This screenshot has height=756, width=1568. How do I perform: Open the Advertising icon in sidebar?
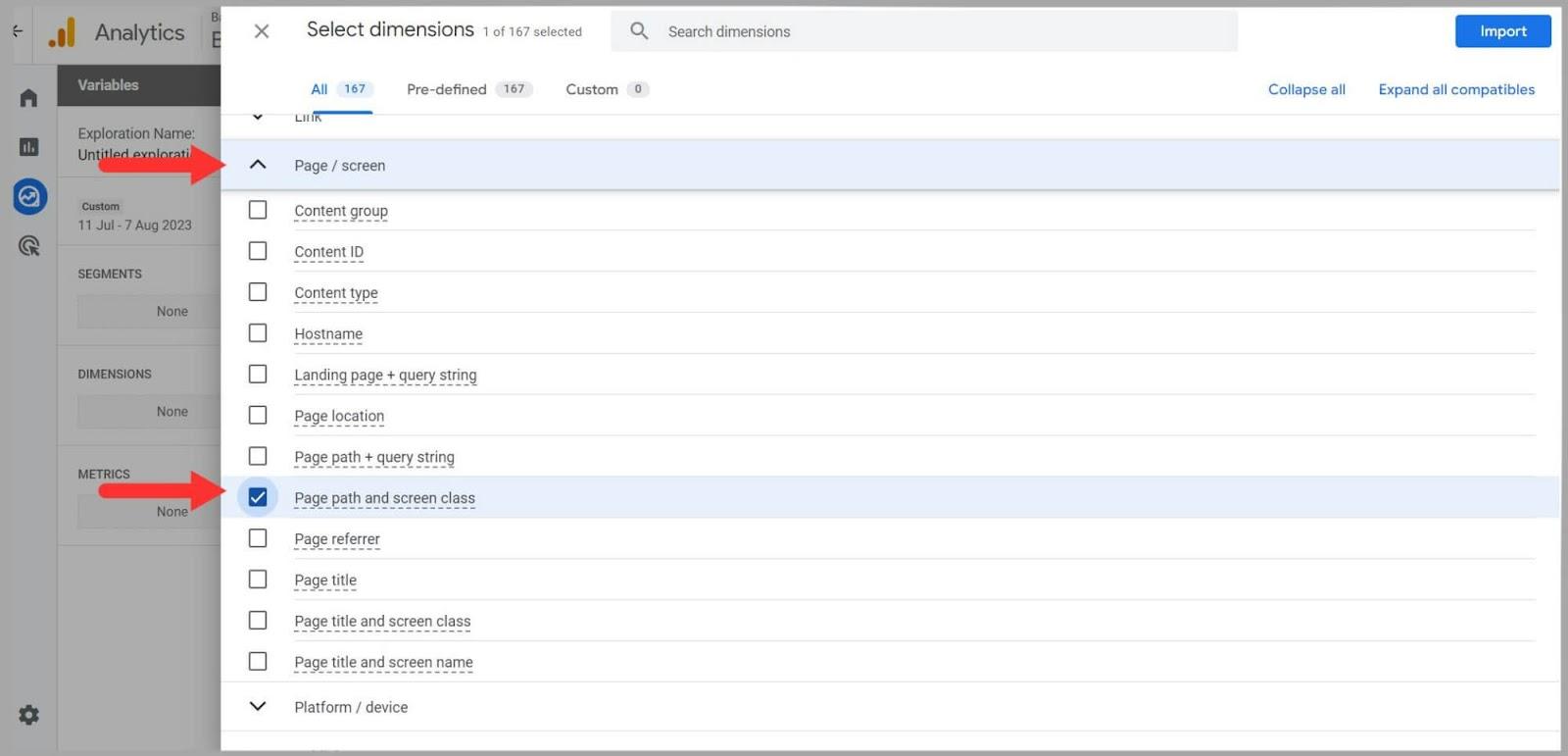tap(29, 246)
